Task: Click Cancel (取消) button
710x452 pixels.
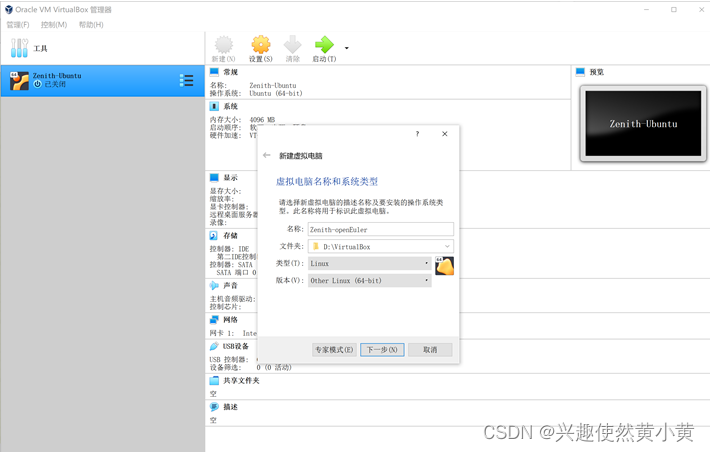Action: pos(430,350)
